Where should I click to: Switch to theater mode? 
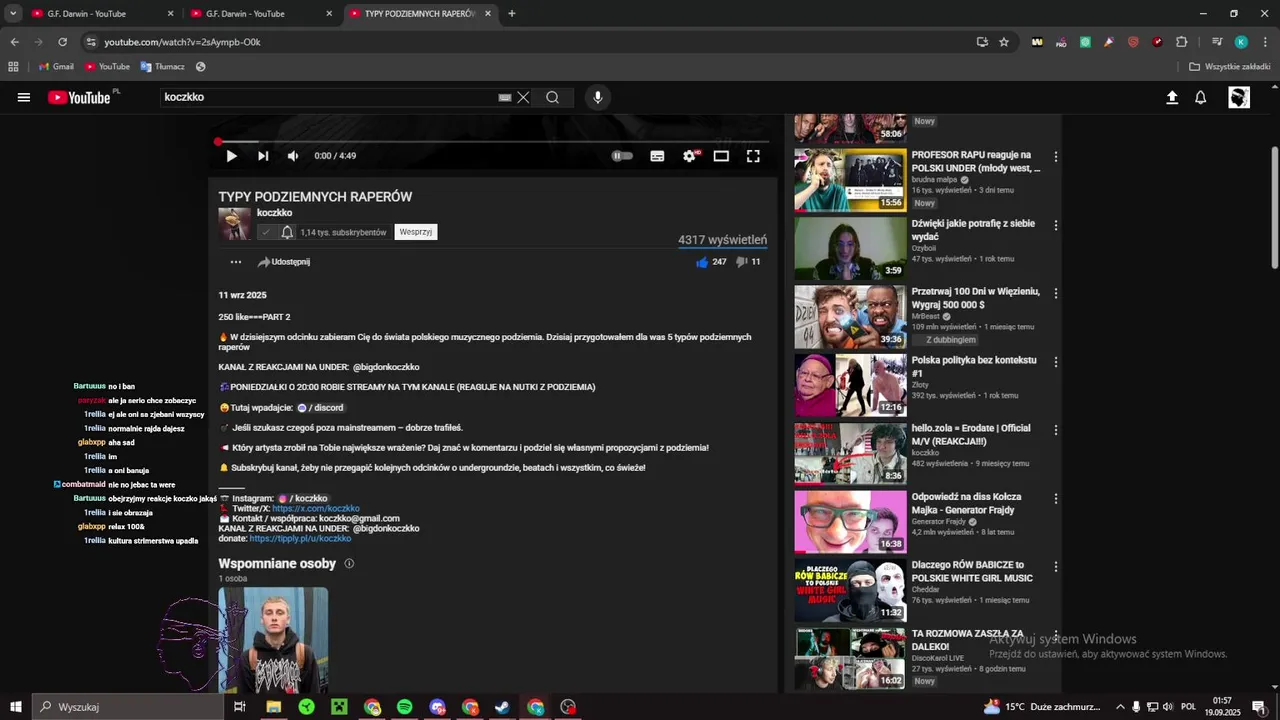click(x=721, y=156)
